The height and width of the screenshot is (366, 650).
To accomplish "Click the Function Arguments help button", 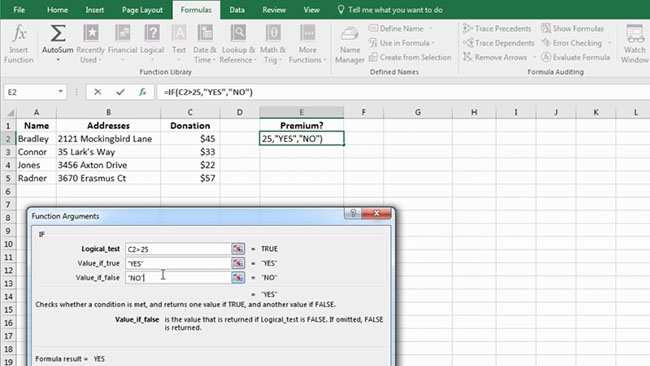I will [x=353, y=213].
